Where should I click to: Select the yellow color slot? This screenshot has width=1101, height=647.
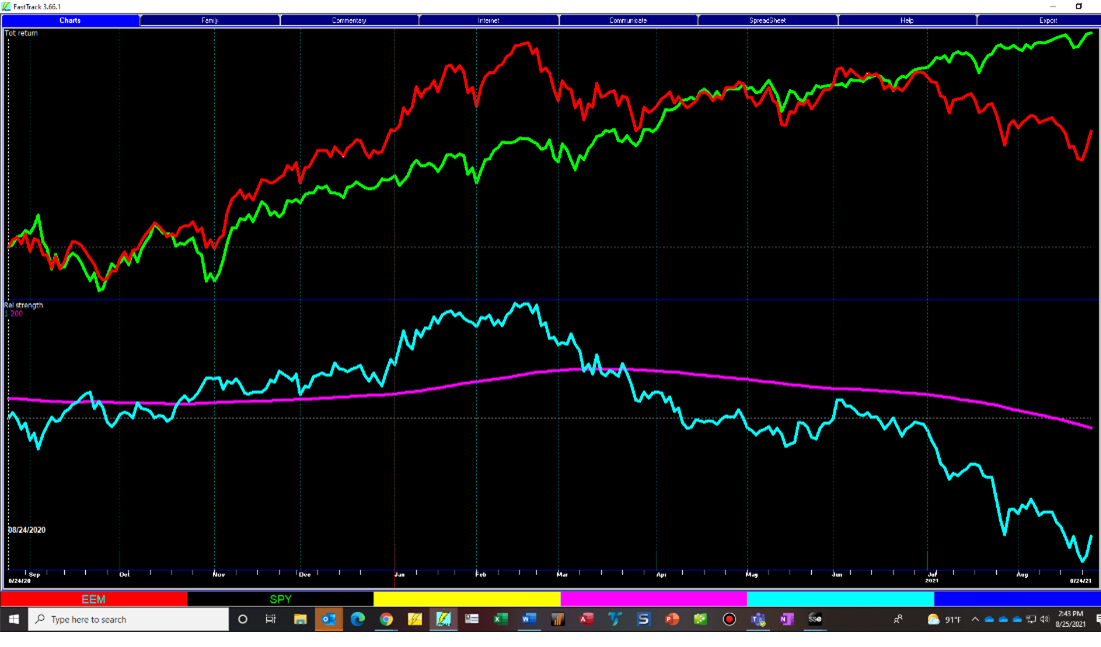tap(467, 599)
